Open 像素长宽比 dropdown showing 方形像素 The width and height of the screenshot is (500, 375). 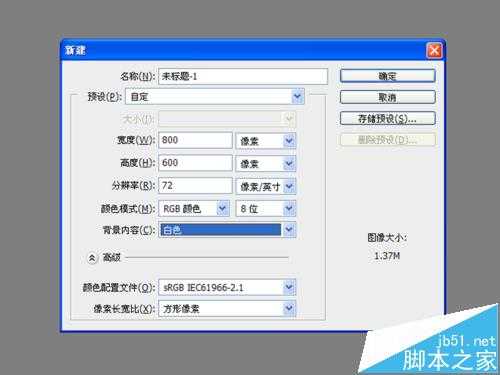click(227, 308)
